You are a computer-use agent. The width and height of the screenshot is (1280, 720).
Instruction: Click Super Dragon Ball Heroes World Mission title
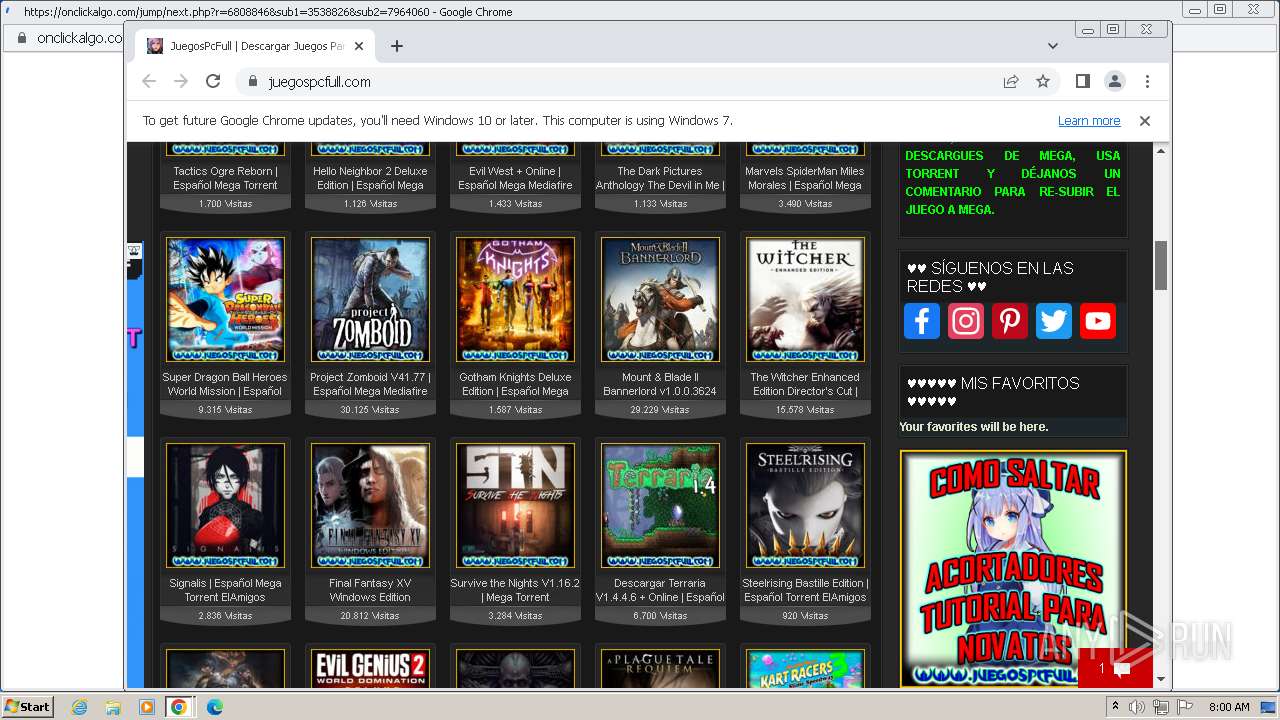click(225, 384)
